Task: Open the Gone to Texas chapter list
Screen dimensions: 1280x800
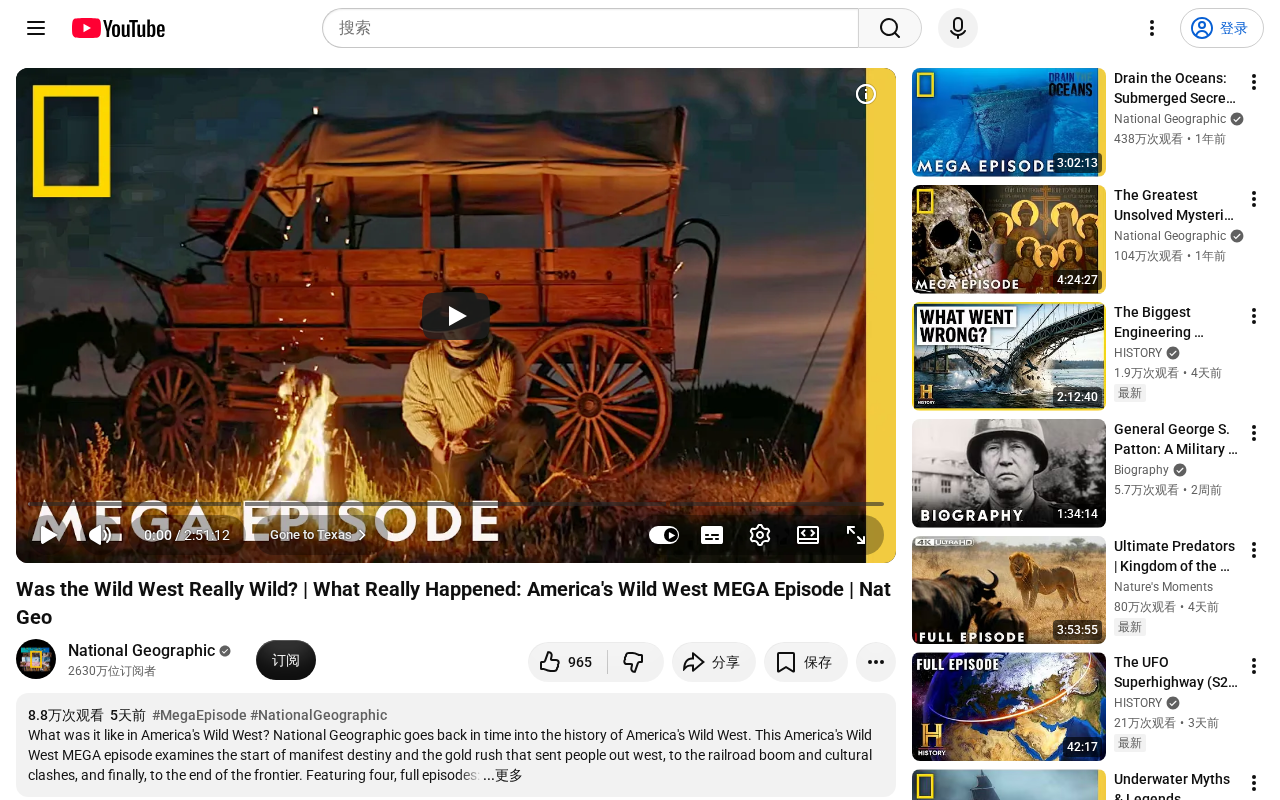Action: click(319, 535)
